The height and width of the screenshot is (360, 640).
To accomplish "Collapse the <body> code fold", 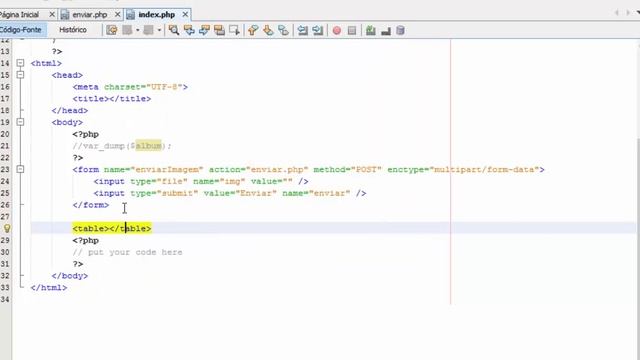I will coord(20,122).
